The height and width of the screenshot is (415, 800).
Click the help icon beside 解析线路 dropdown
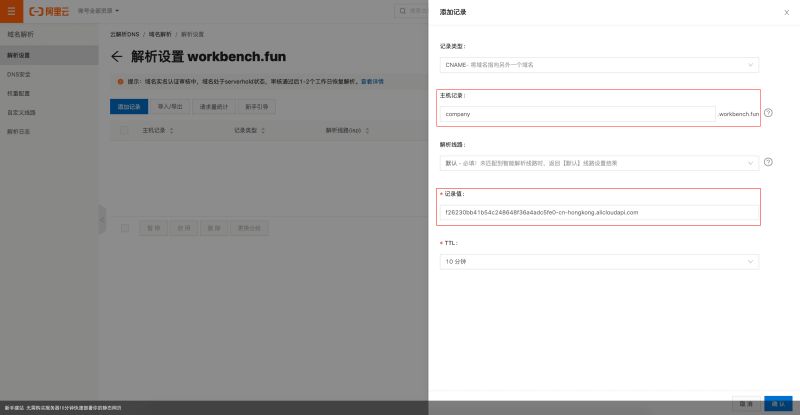[x=768, y=162]
